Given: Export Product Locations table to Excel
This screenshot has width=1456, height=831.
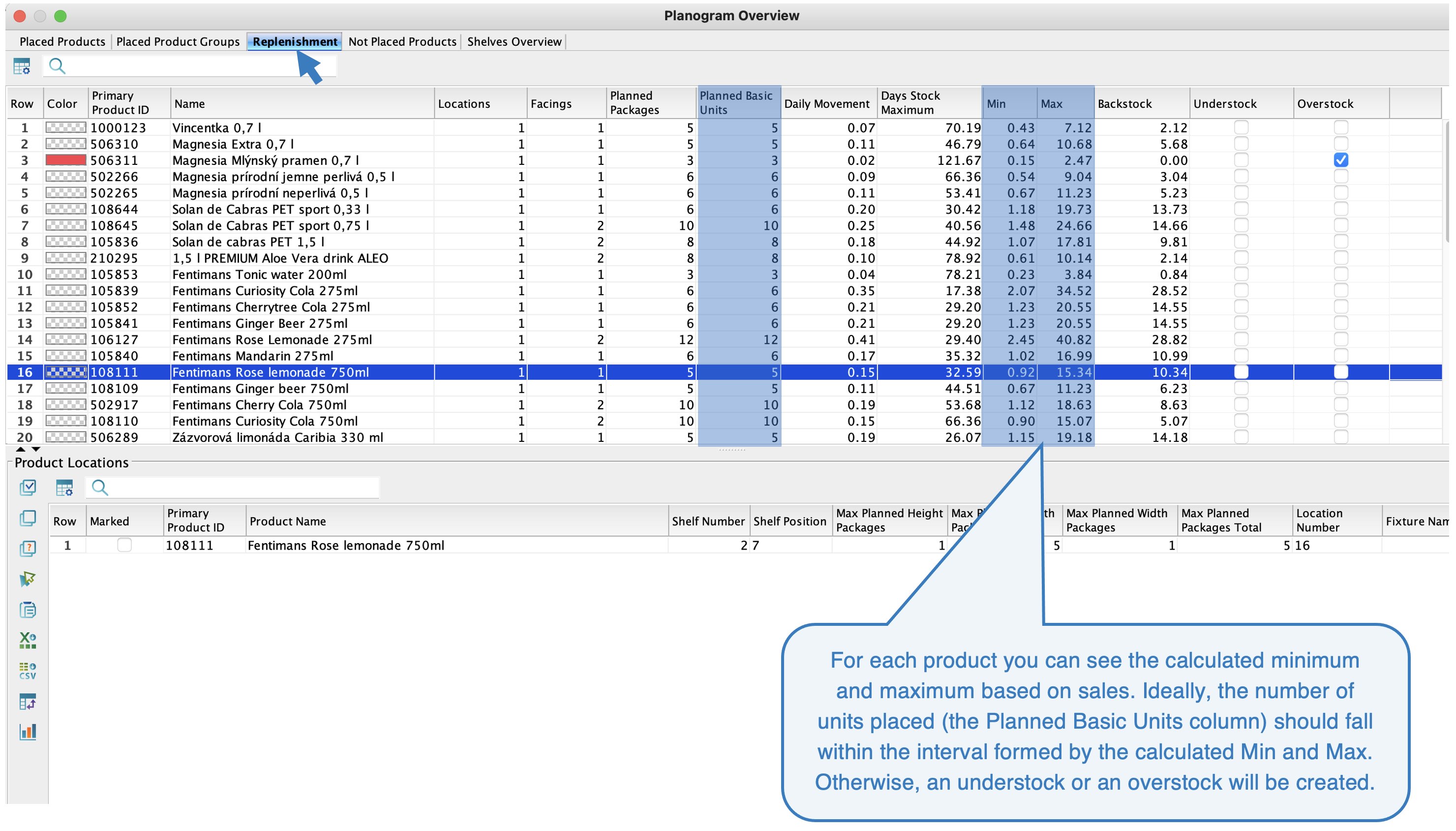Looking at the screenshot, I should pos(28,641).
